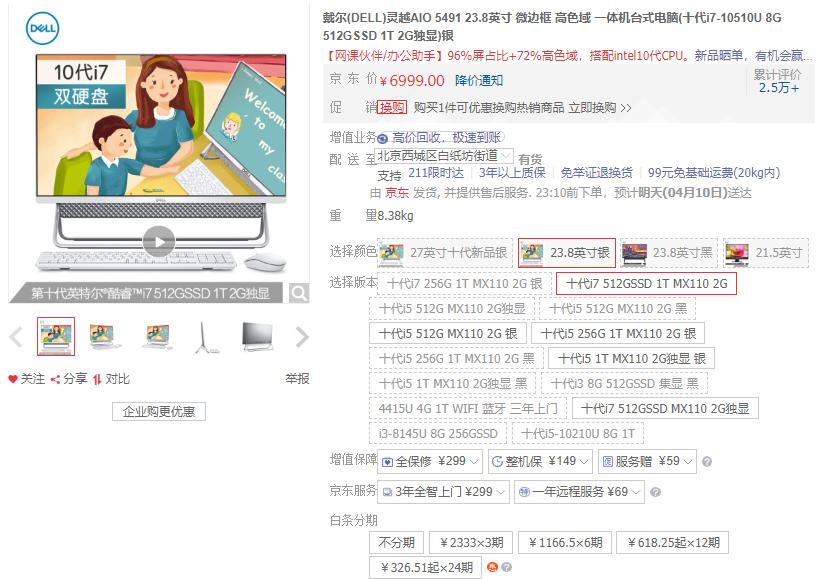
Task: Click the 降价通知 price alert link
Action: click(x=479, y=80)
